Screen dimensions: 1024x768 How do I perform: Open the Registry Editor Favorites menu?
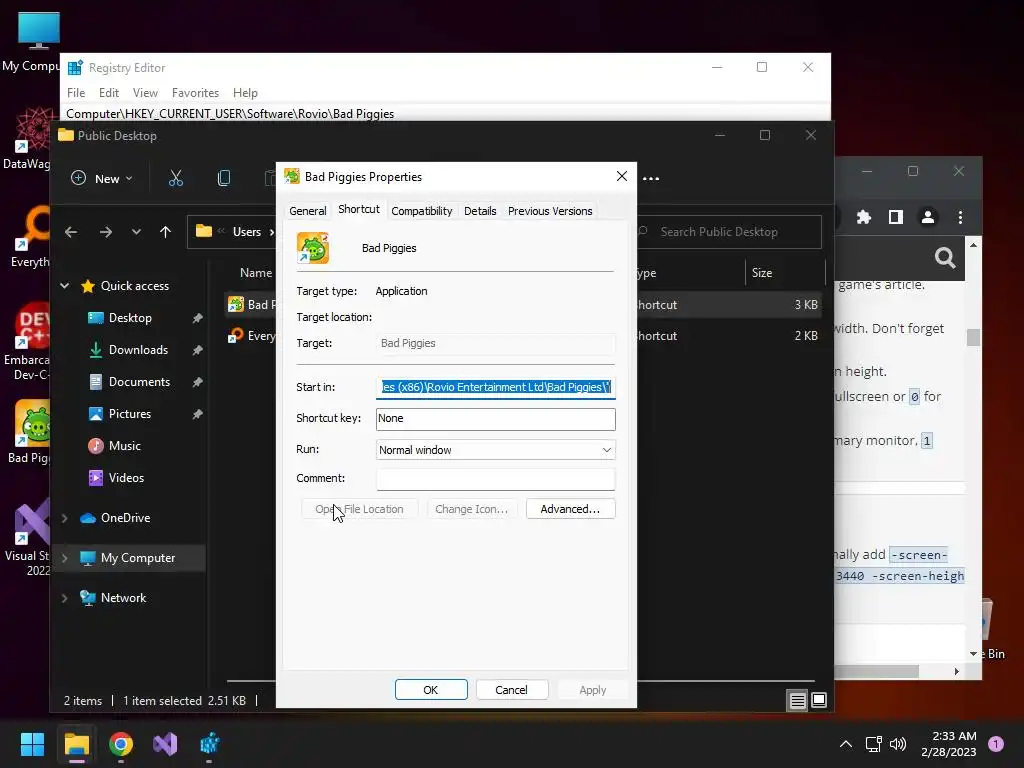[195, 93]
